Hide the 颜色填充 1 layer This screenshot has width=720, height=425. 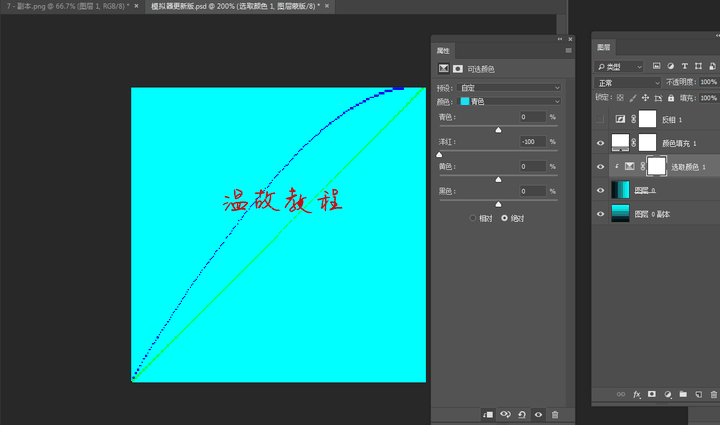(600, 143)
